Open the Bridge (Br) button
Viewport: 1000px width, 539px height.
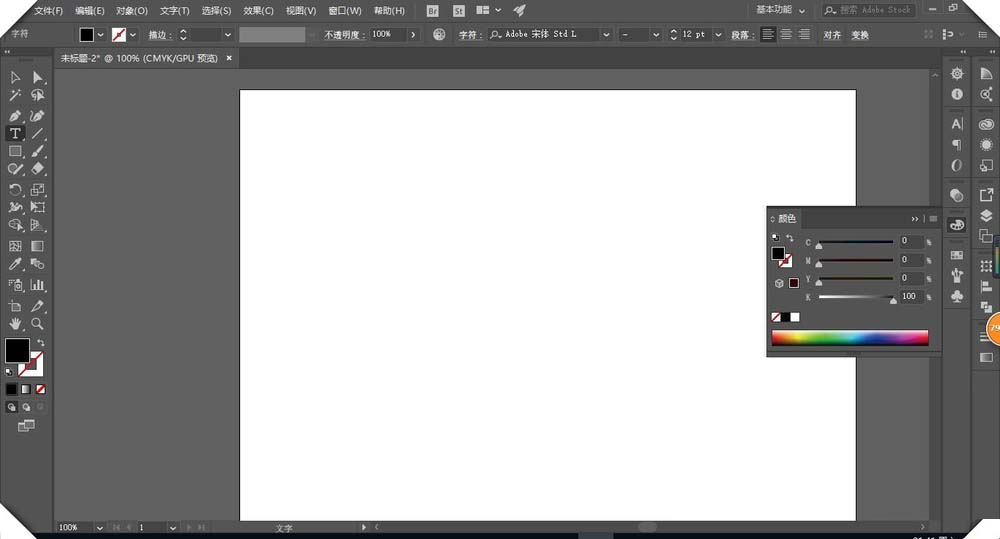tap(432, 11)
